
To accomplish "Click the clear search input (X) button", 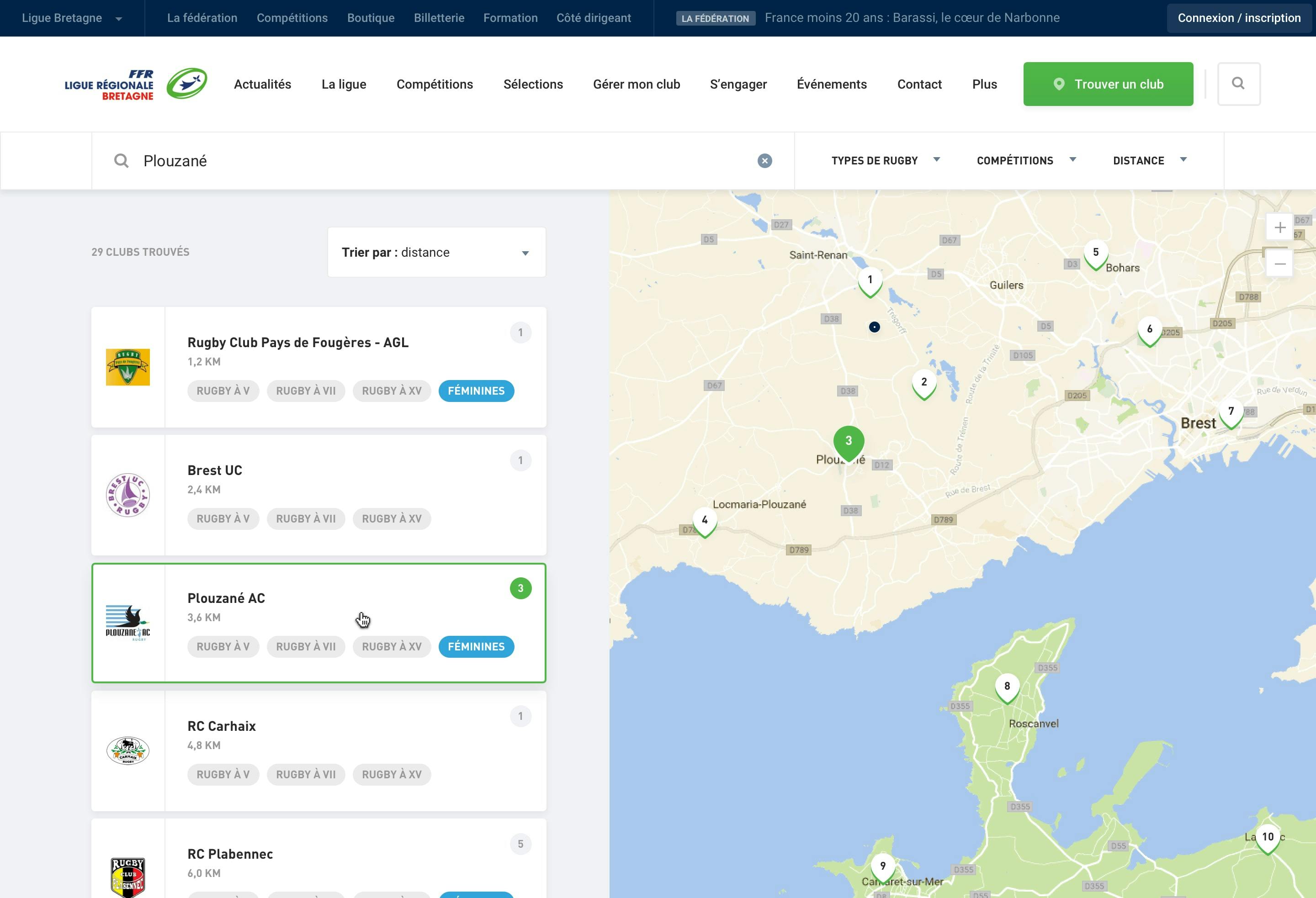I will tap(765, 160).
